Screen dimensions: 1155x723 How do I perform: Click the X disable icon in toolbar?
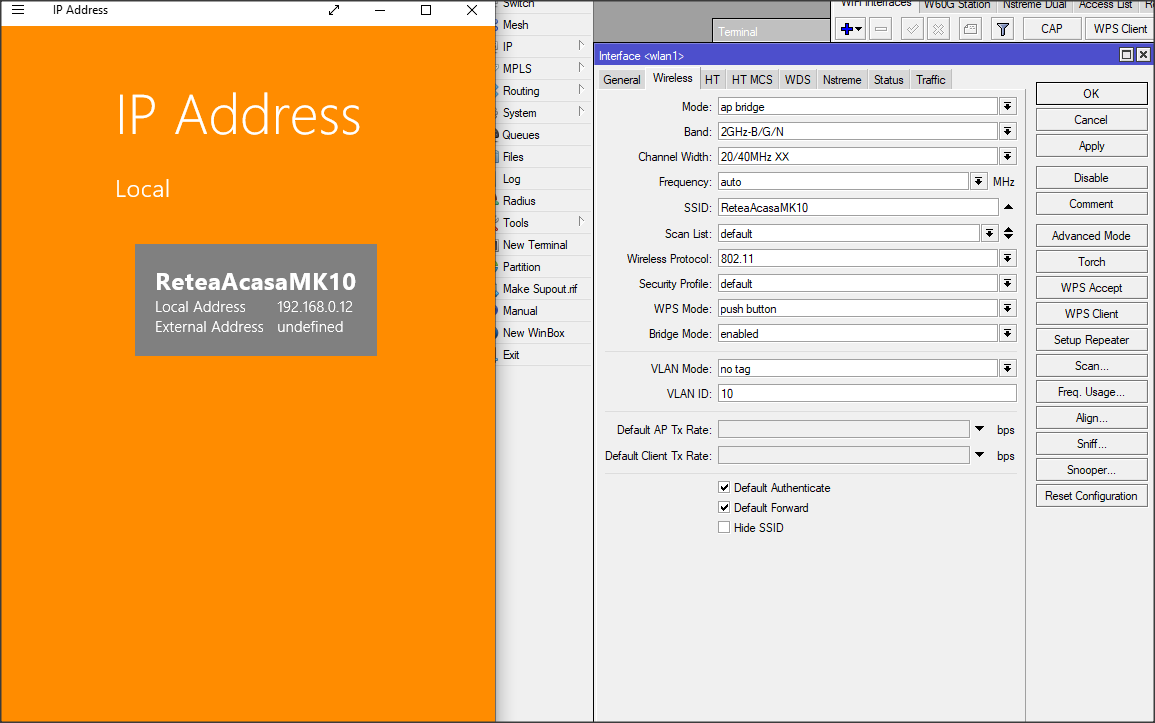[x=938, y=29]
